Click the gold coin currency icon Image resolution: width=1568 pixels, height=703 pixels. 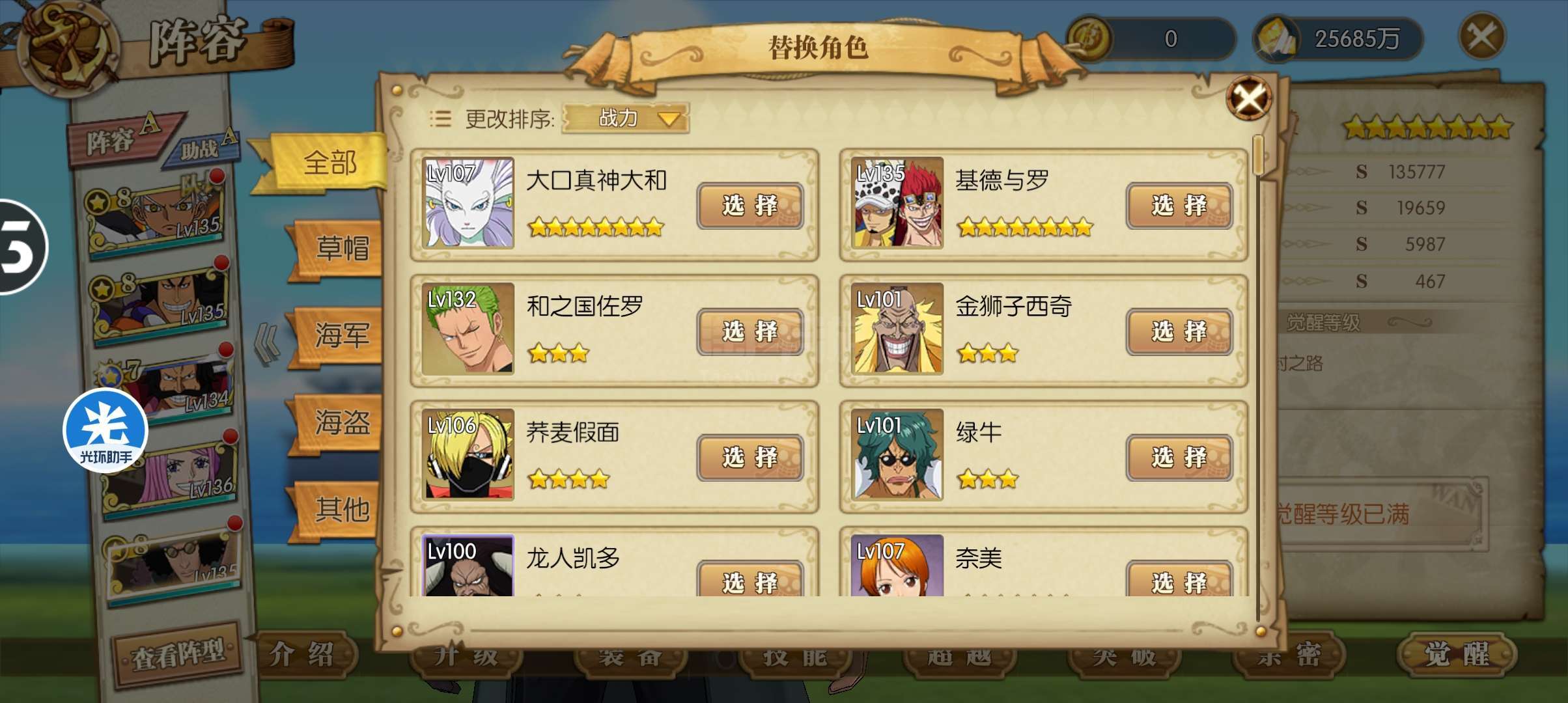tap(1090, 38)
